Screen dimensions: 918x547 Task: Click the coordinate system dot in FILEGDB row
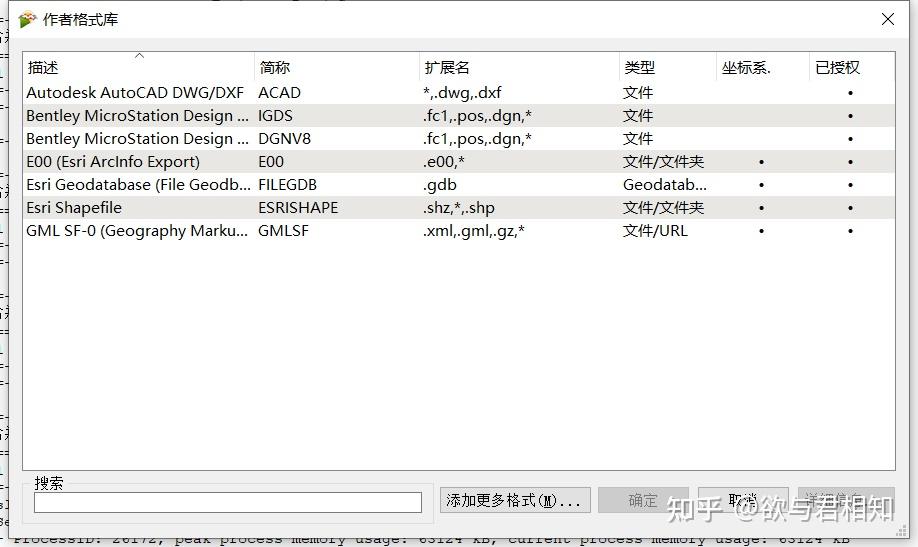click(761, 185)
